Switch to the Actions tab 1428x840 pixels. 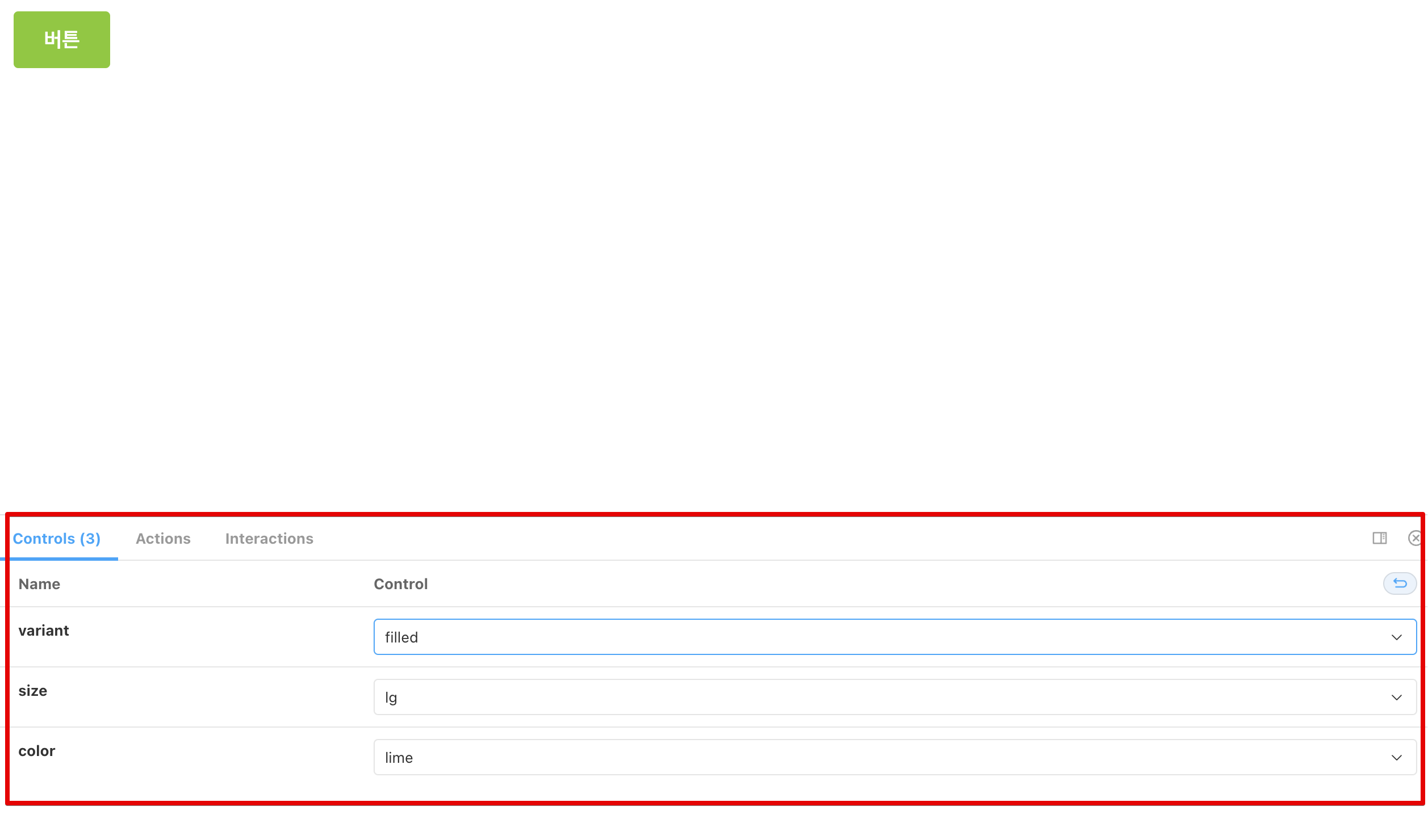[x=163, y=538]
